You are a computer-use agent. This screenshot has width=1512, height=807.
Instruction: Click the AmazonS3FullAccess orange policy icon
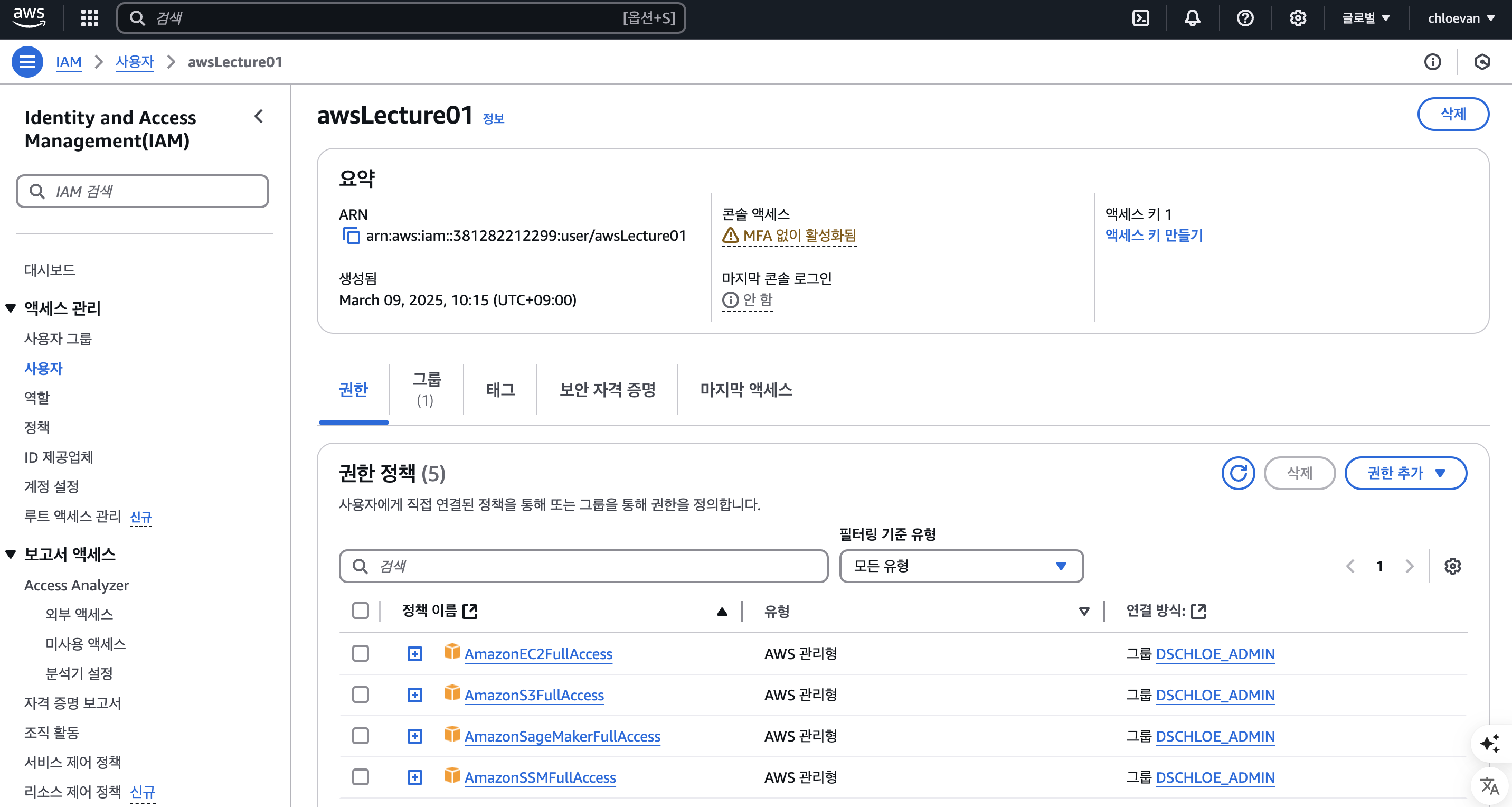click(x=452, y=692)
